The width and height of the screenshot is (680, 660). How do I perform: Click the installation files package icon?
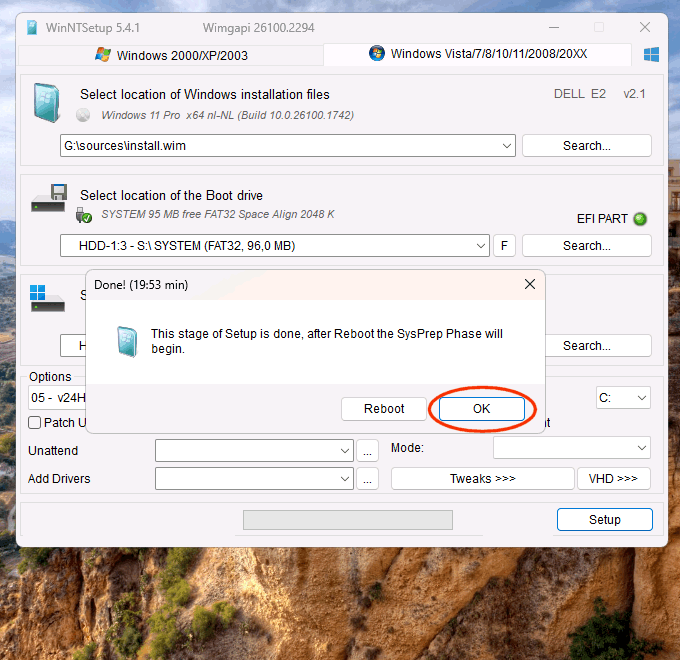pyautogui.click(x=46, y=102)
